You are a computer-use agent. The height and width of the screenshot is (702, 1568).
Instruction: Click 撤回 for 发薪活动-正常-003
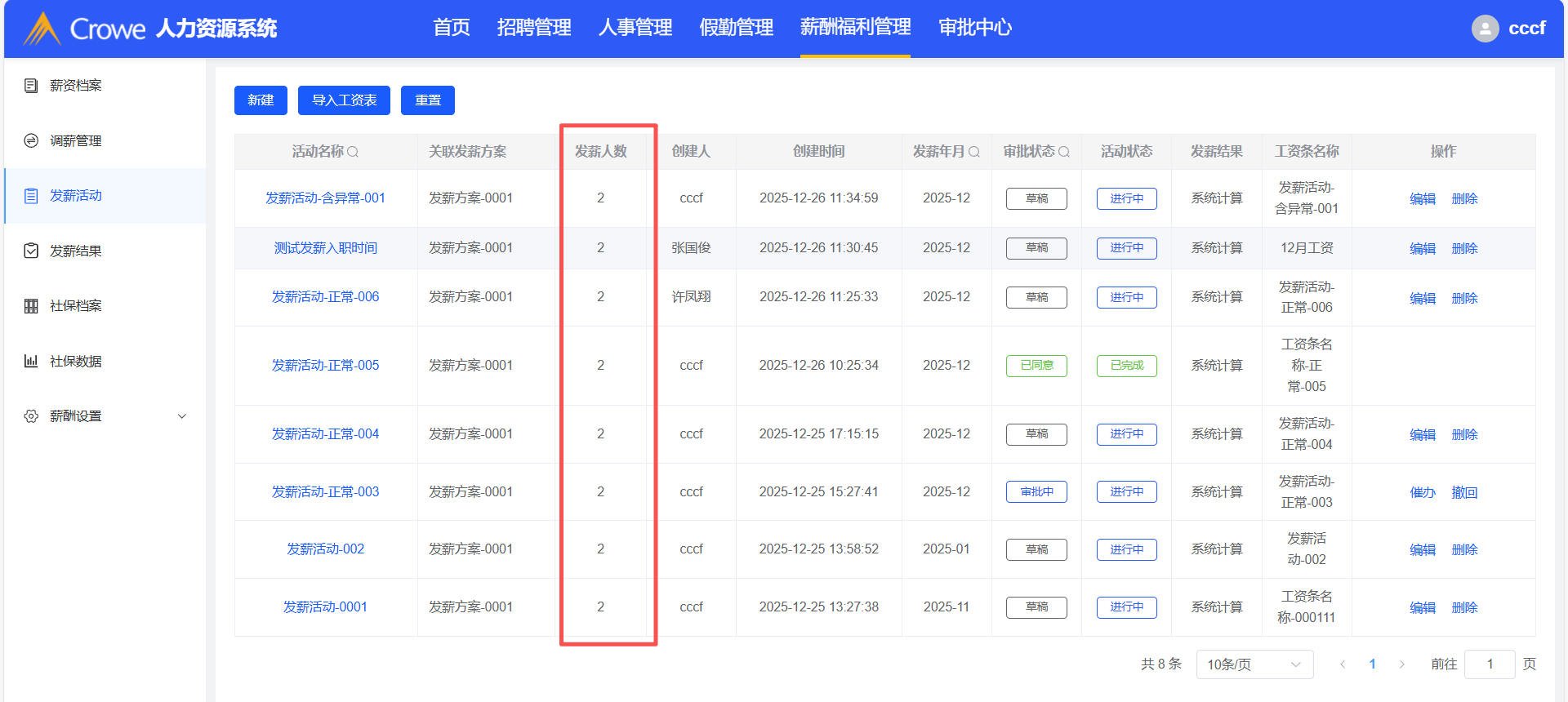point(1464,492)
